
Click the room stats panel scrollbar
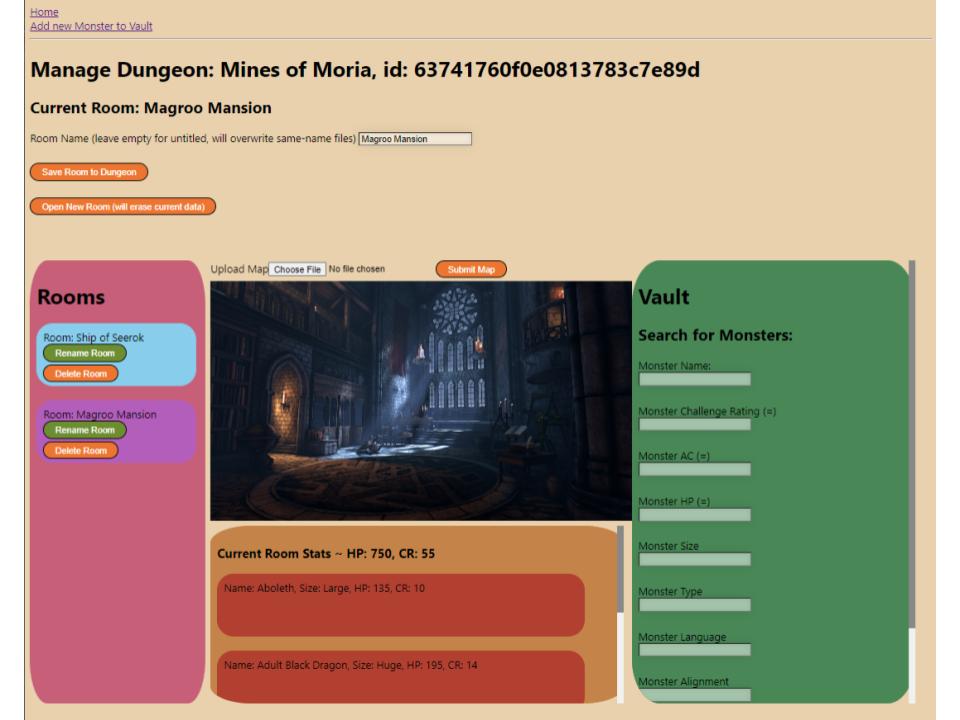pos(620,569)
